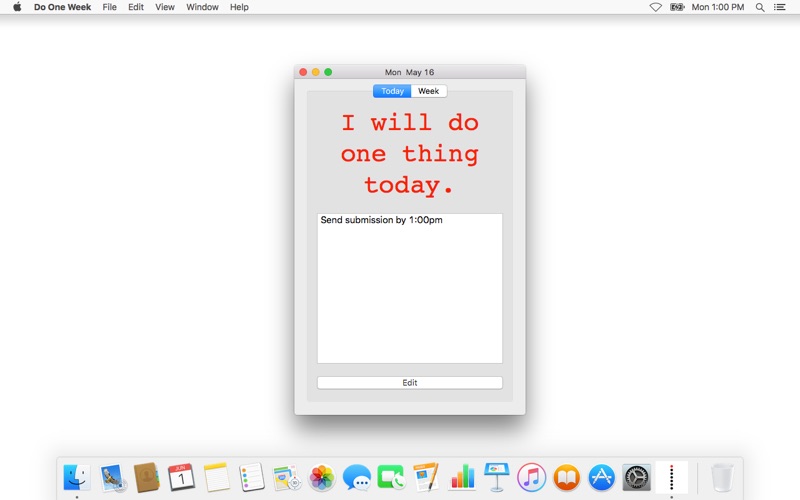This screenshot has height=500, width=800.
Task: Switch to the Week tab
Action: 429,91
